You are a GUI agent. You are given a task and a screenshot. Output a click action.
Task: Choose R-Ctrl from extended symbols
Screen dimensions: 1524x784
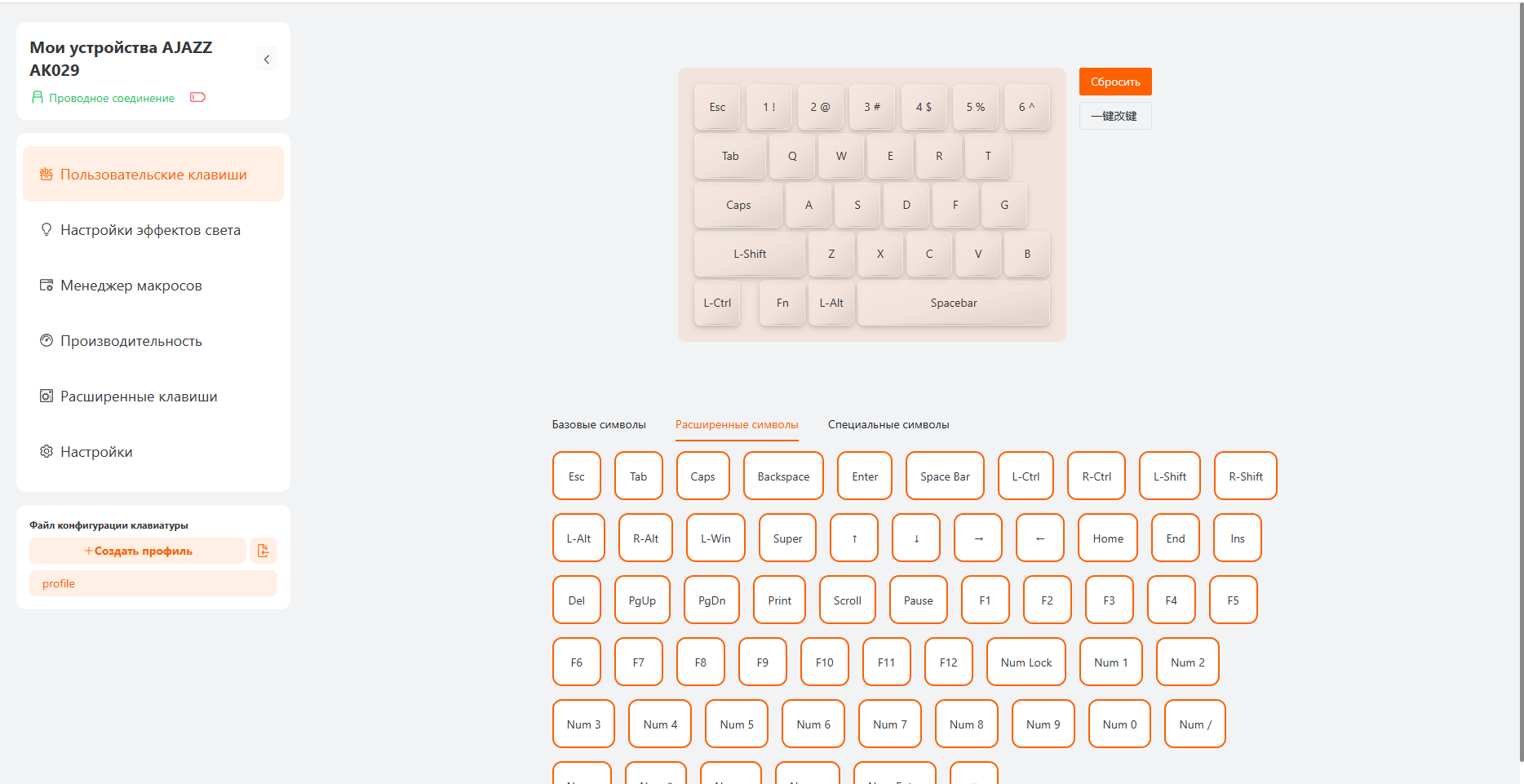(1096, 476)
